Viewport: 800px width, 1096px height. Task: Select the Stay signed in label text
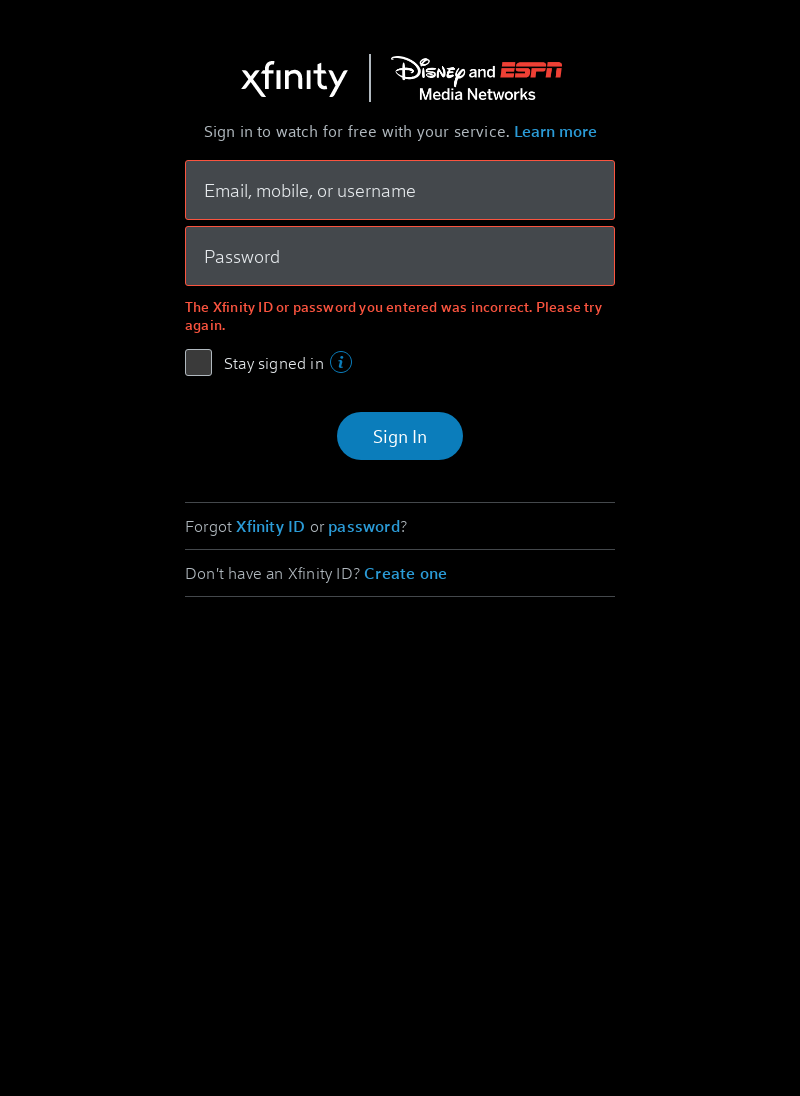coord(273,363)
